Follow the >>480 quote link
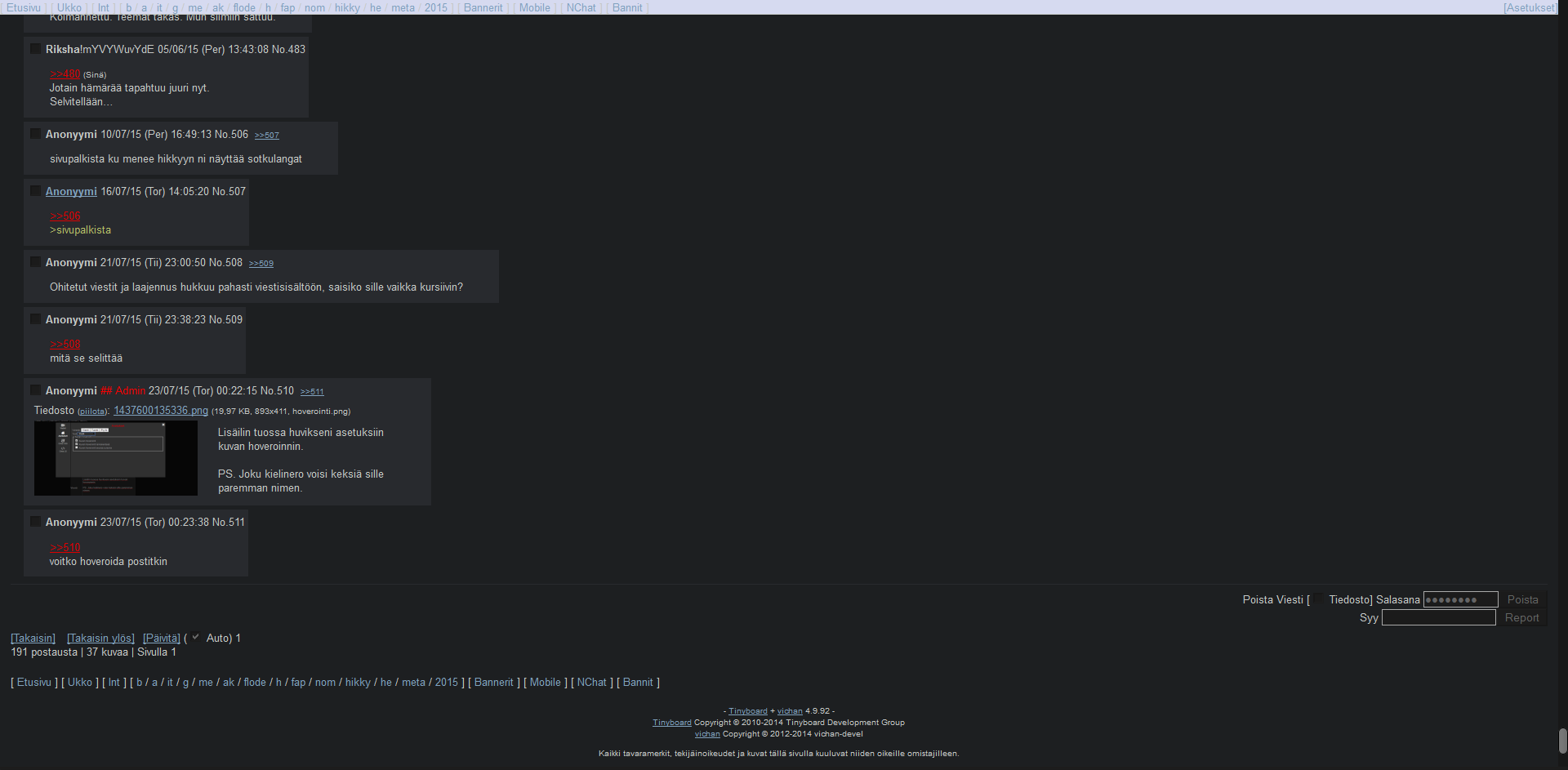This screenshot has height=770, width=1568. (65, 74)
